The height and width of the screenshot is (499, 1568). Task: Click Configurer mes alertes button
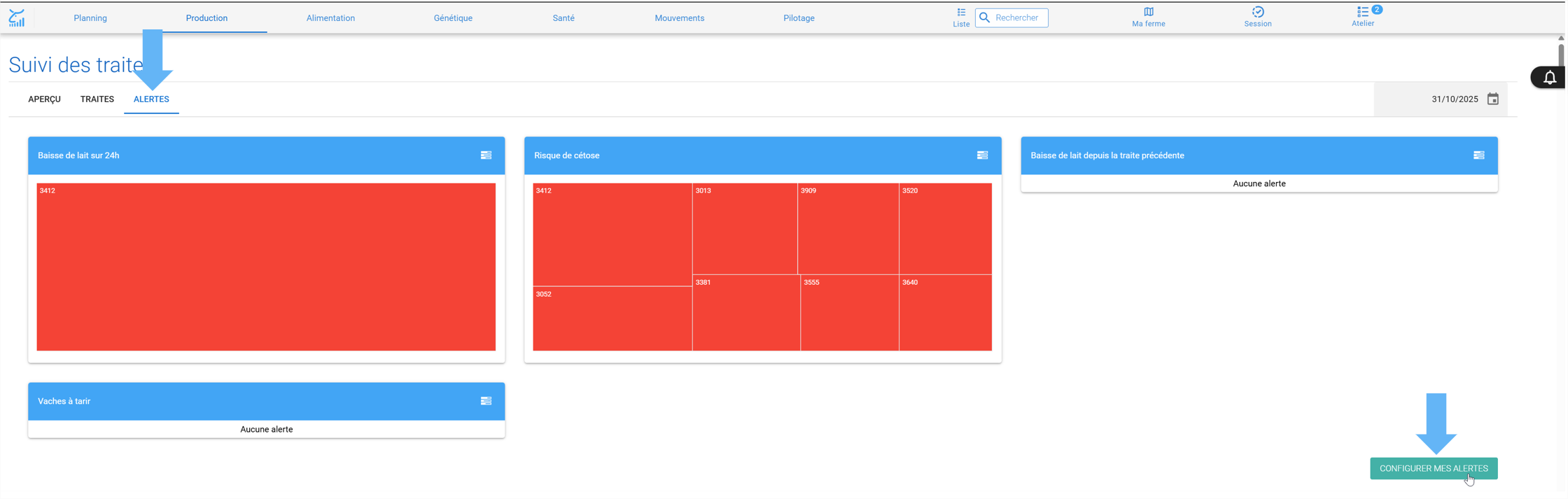point(1434,468)
